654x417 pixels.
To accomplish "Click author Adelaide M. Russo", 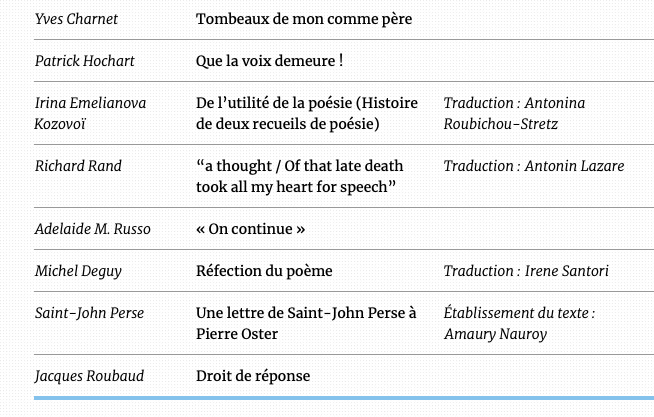I will (x=92, y=229).
